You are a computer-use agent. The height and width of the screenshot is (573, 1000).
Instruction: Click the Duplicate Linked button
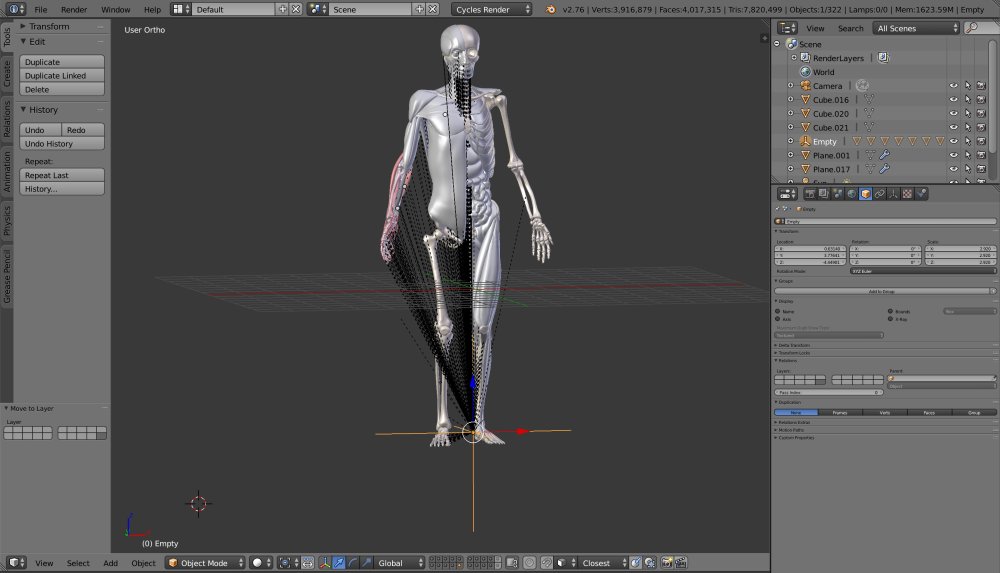click(x=62, y=75)
